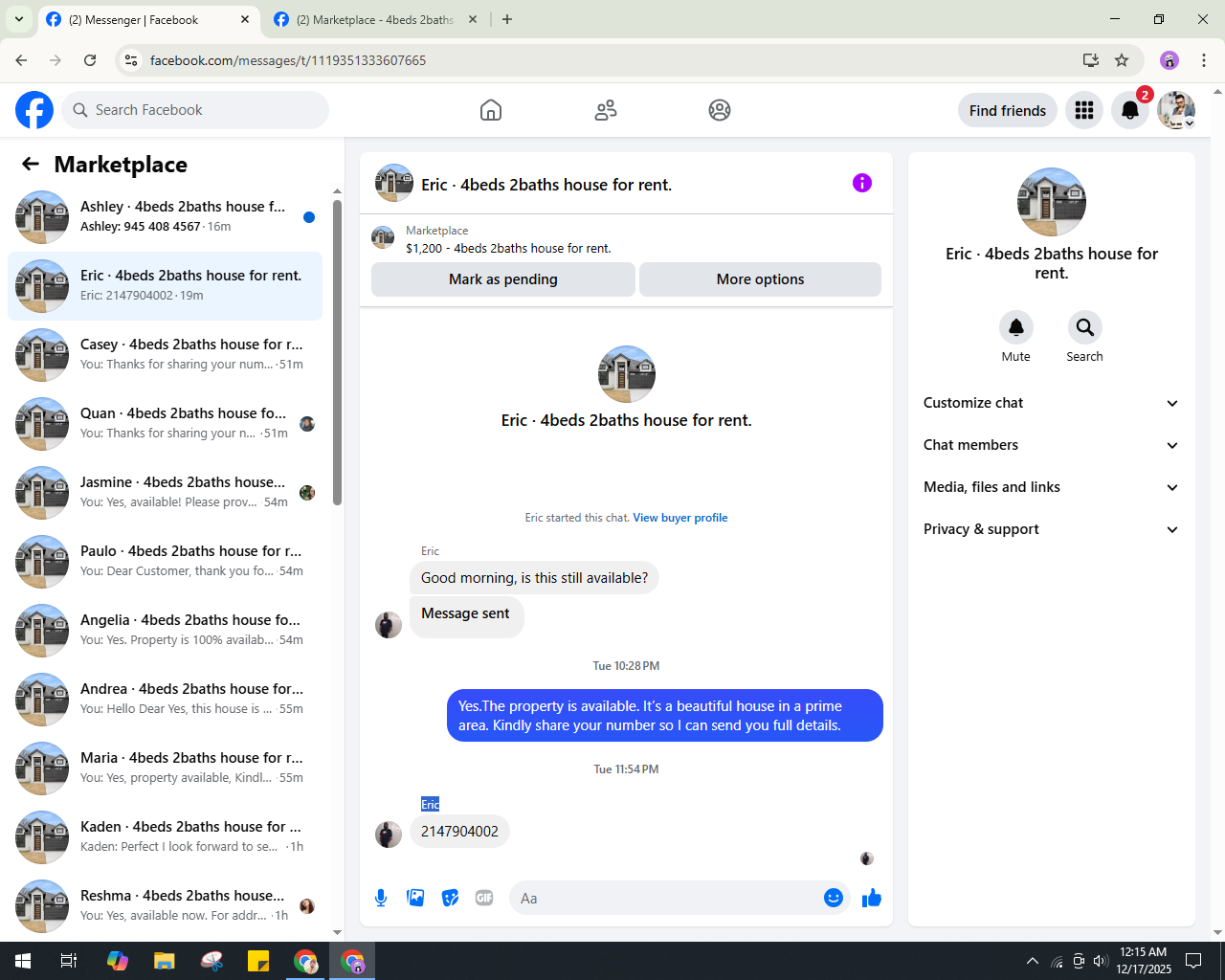Image resolution: width=1225 pixels, height=980 pixels.
Task: Click the listing thumbnail beside $1,200 price
Action: [x=383, y=238]
